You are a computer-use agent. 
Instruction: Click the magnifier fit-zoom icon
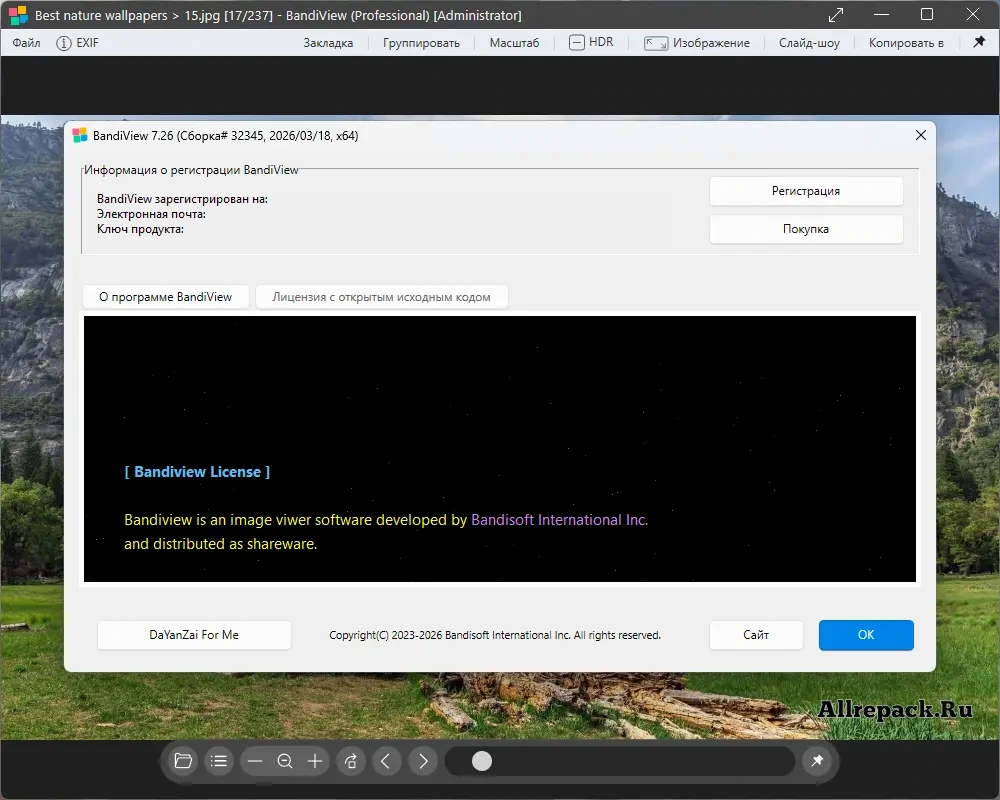(285, 761)
